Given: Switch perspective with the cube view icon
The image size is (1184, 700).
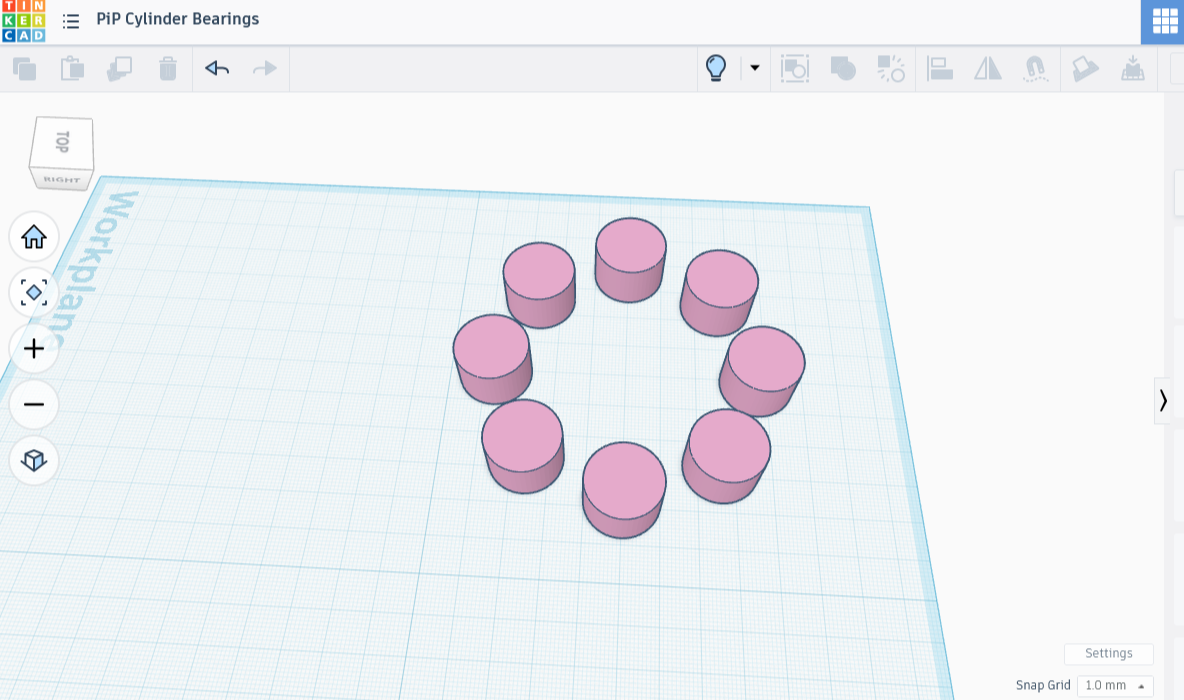Looking at the screenshot, I should tap(34, 460).
